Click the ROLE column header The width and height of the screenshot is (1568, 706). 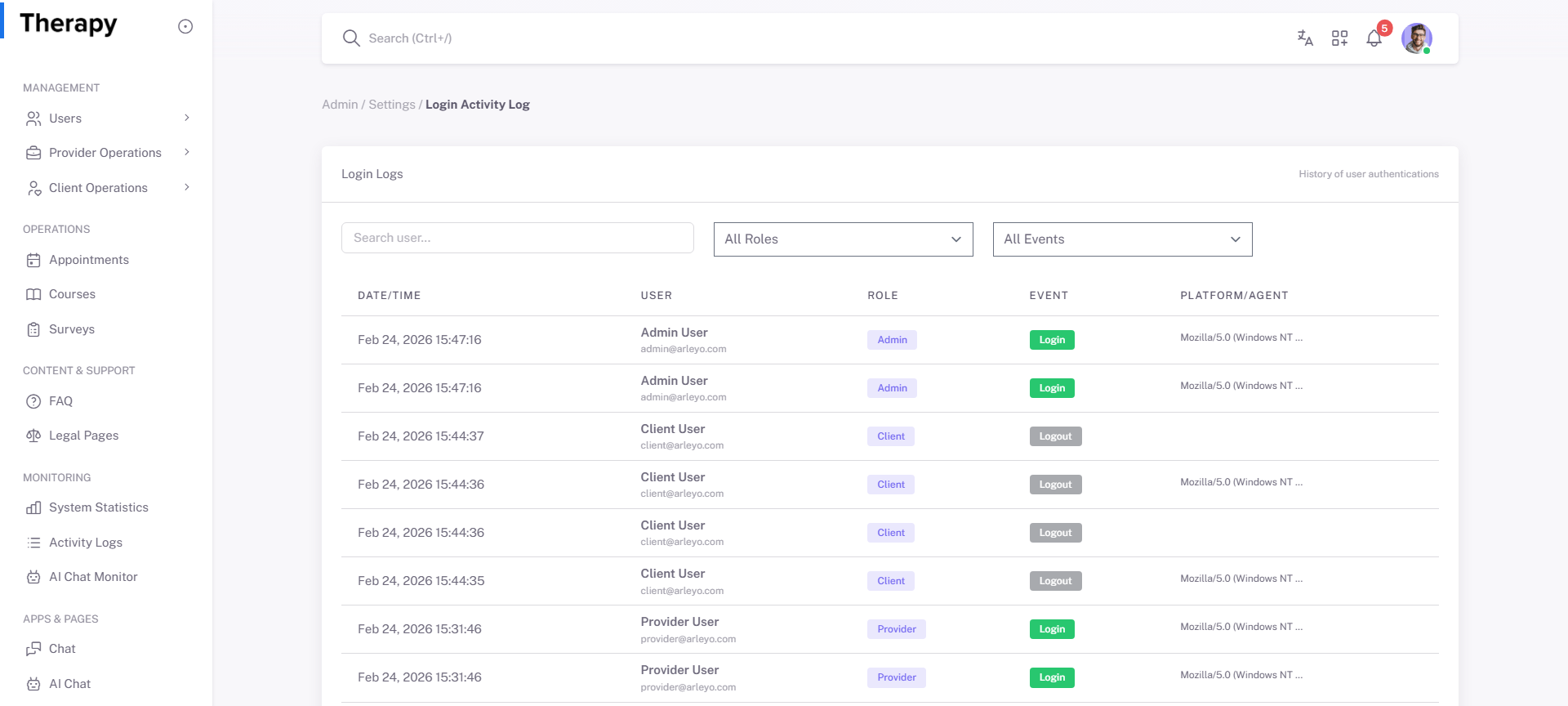pos(883,296)
